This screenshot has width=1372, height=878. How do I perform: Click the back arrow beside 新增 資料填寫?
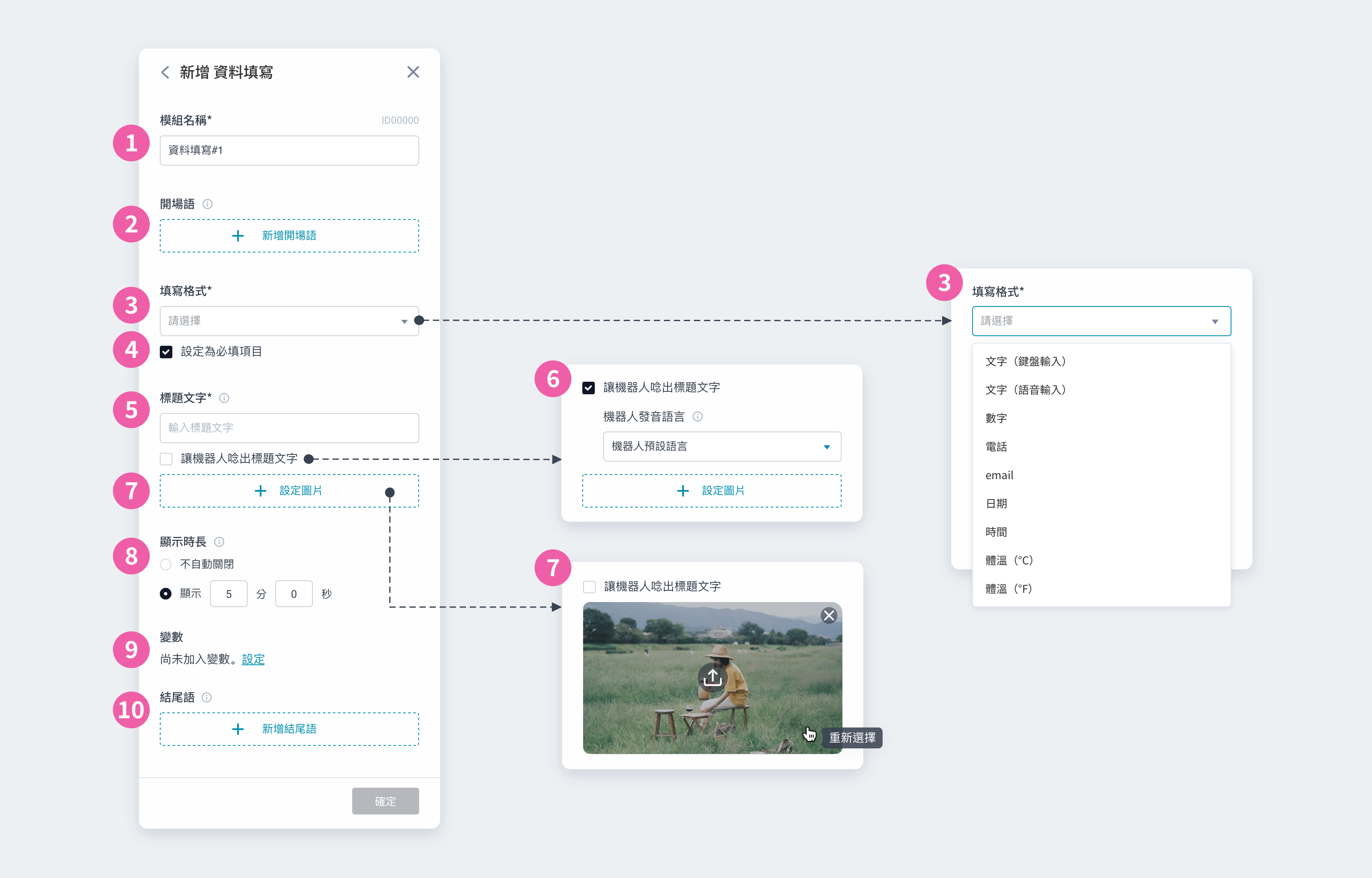pos(165,72)
